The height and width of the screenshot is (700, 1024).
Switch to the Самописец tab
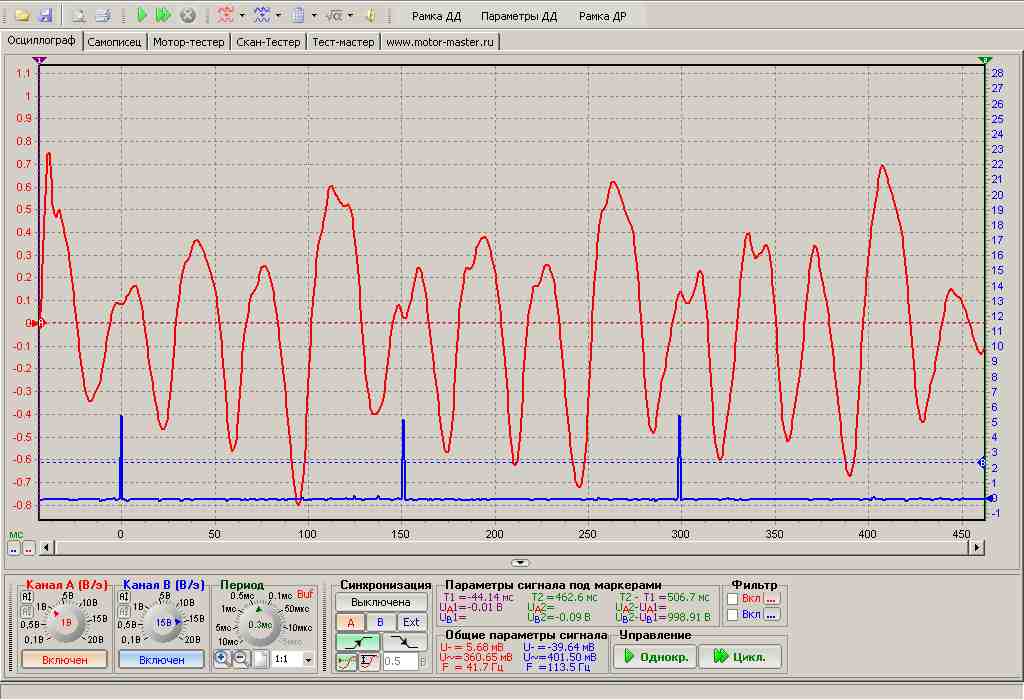[114, 42]
